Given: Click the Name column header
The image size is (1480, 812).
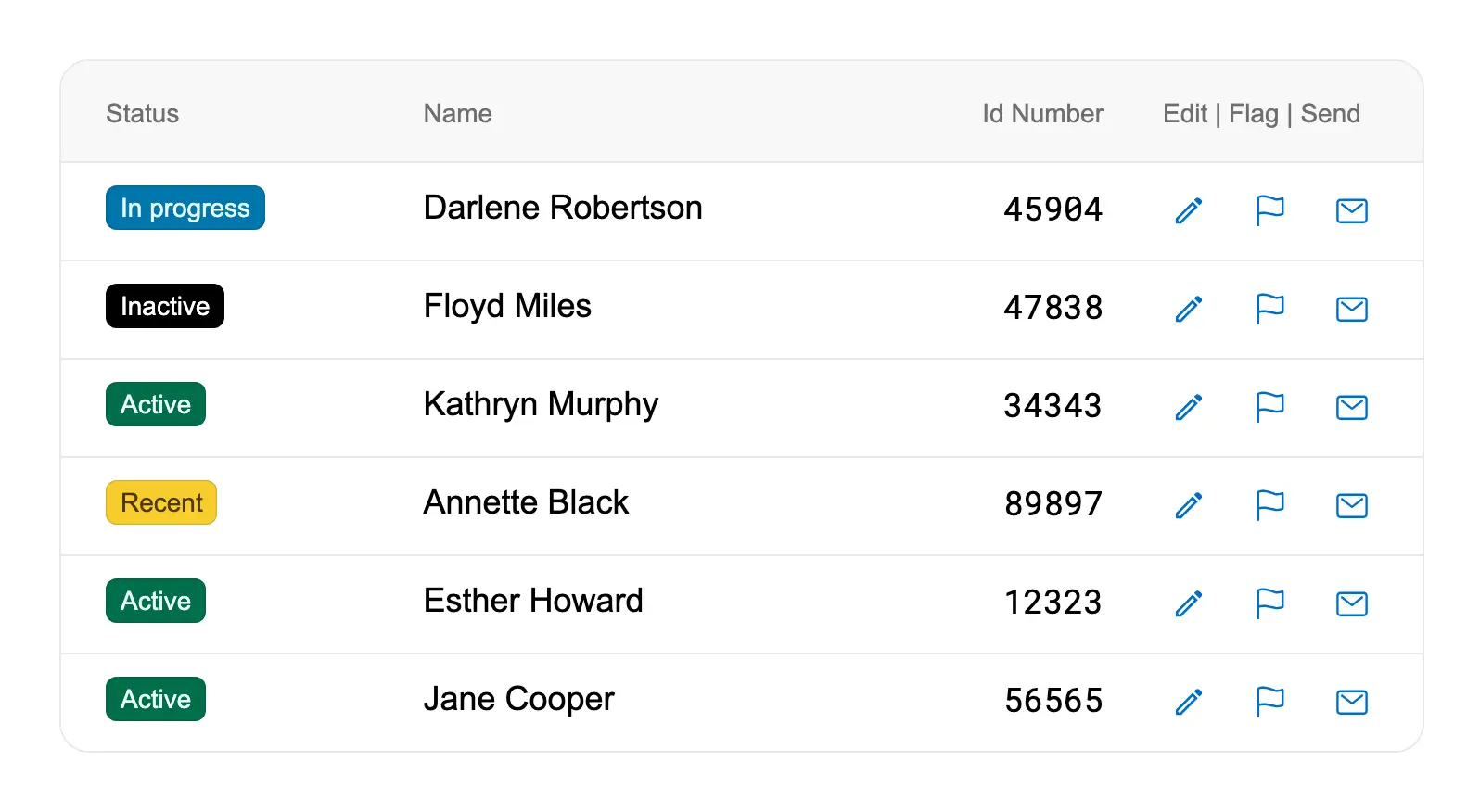Looking at the screenshot, I should 457,113.
